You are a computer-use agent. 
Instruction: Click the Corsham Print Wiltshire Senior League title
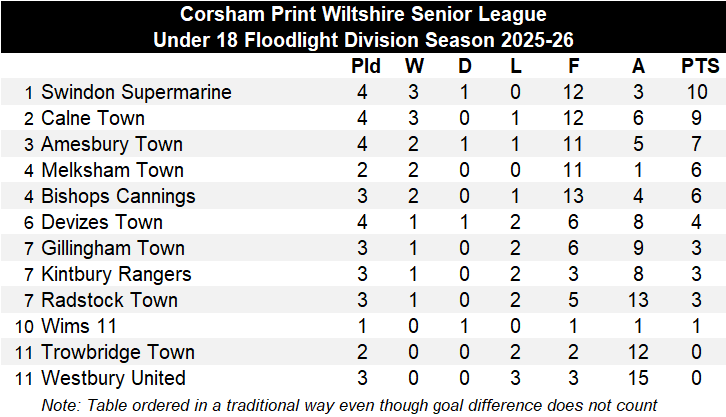coord(363,14)
